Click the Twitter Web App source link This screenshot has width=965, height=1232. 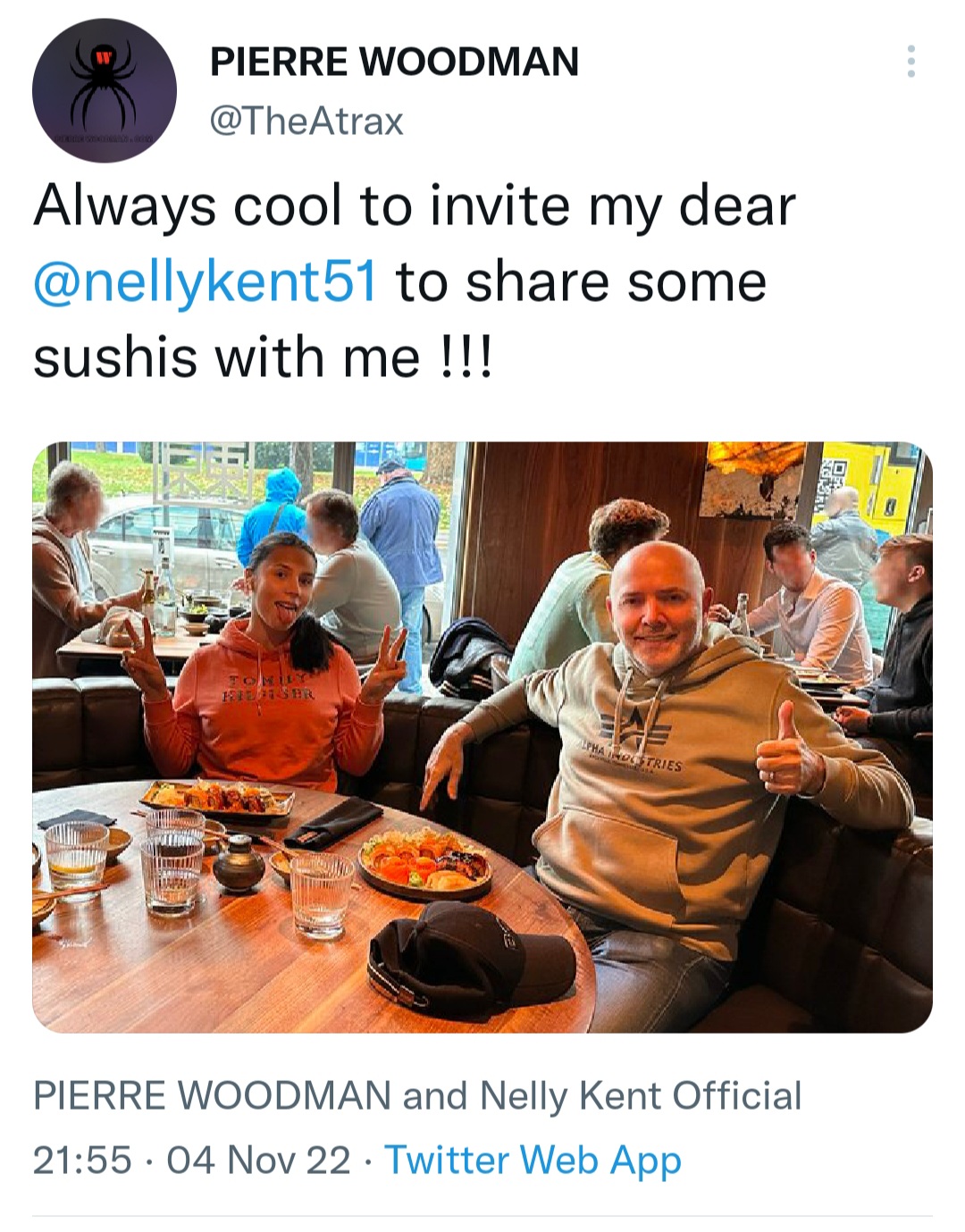pyautogui.click(x=533, y=1160)
